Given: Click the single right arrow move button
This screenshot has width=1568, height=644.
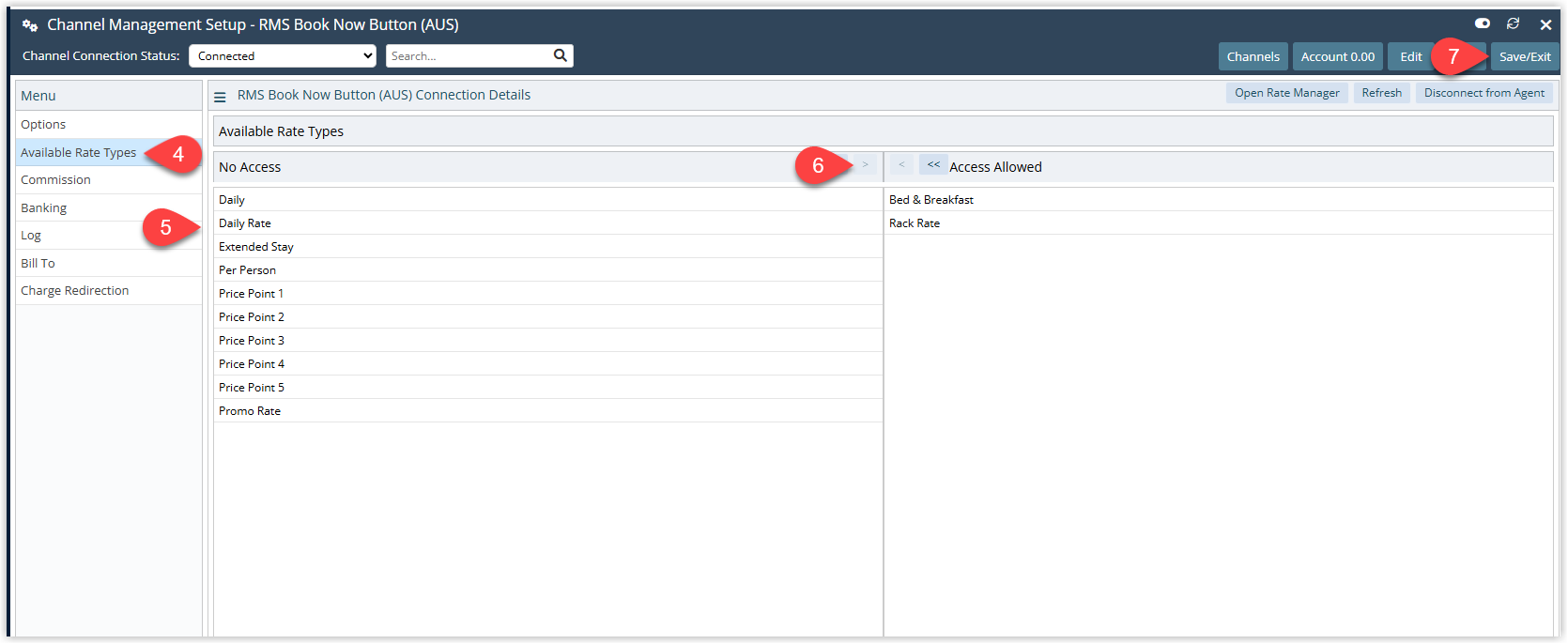Looking at the screenshot, I should (x=865, y=164).
